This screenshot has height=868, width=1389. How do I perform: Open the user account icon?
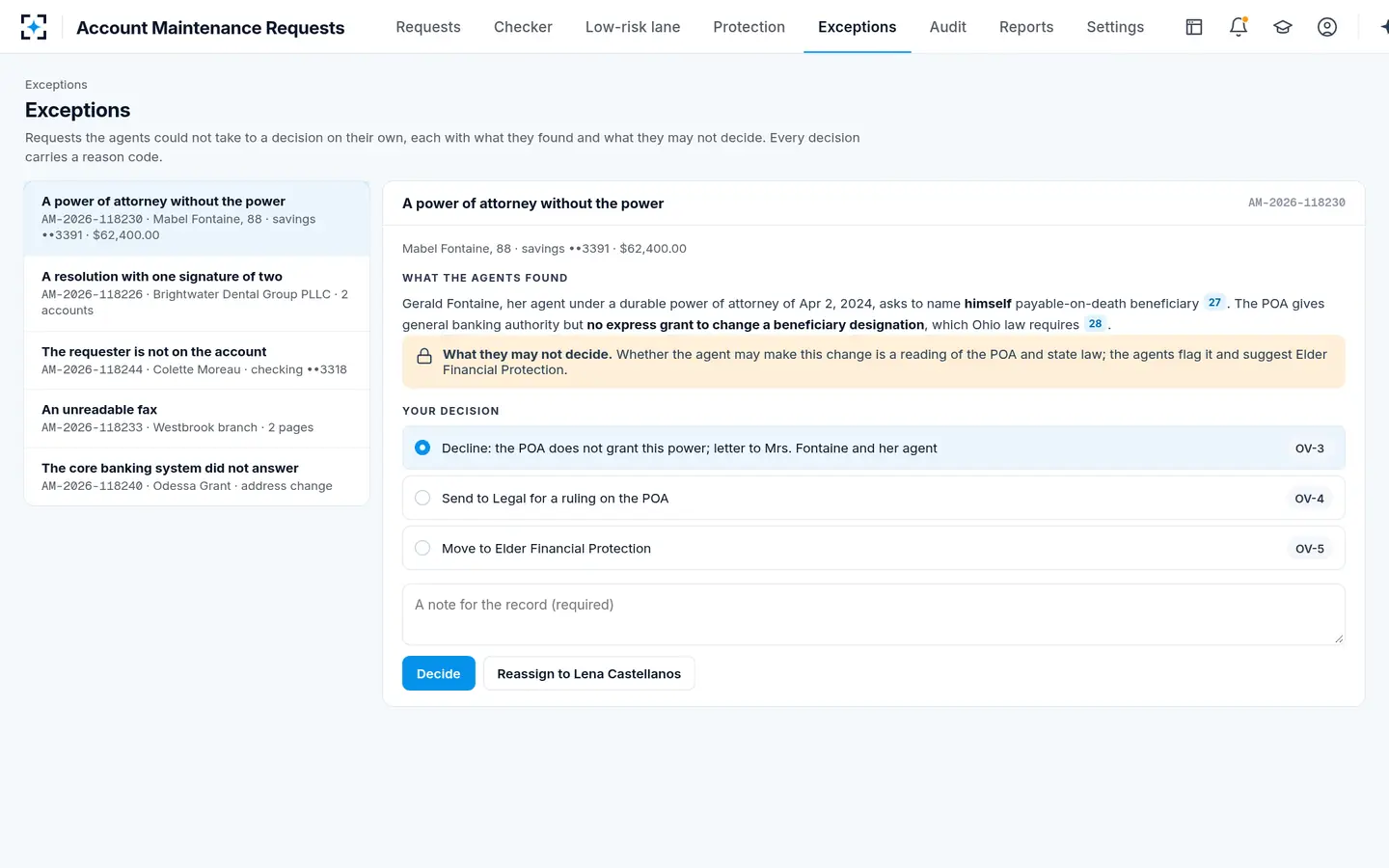click(1327, 27)
